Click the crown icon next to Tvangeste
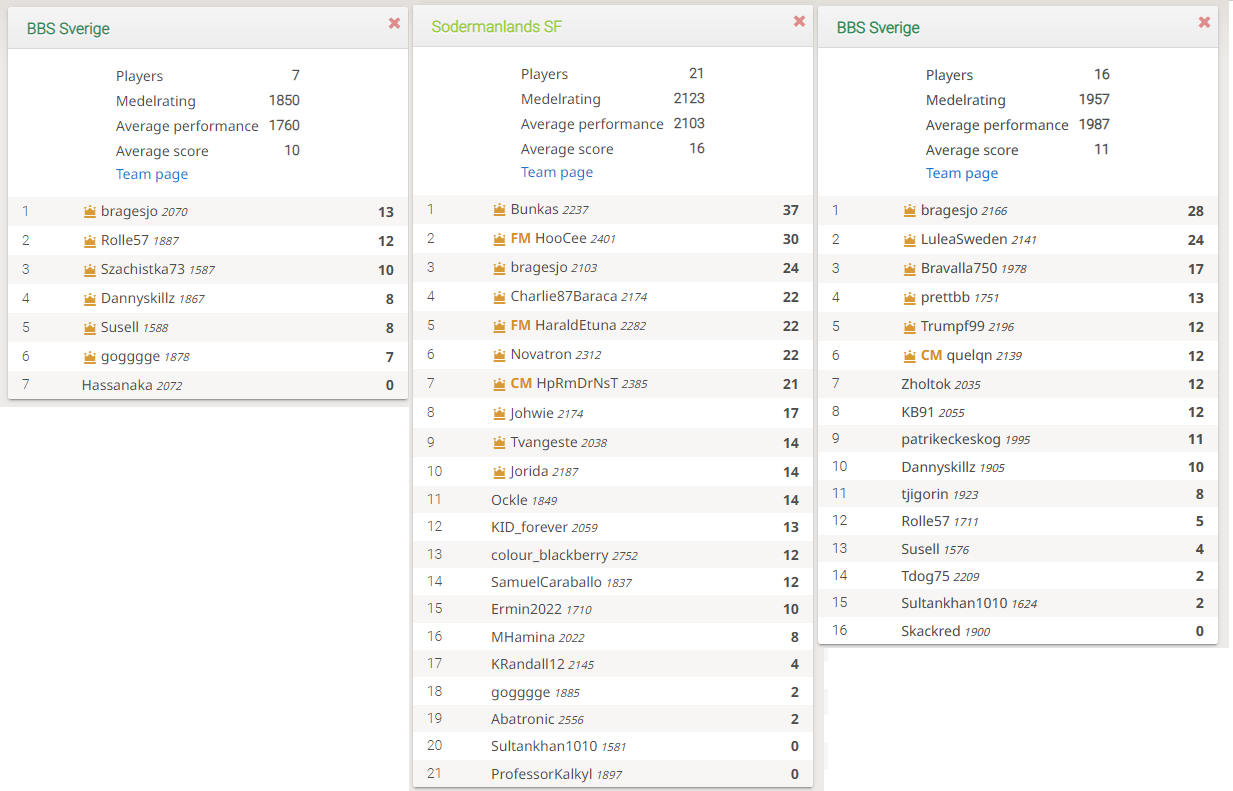The height and width of the screenshot is (791, 1233). coord(499,441)
